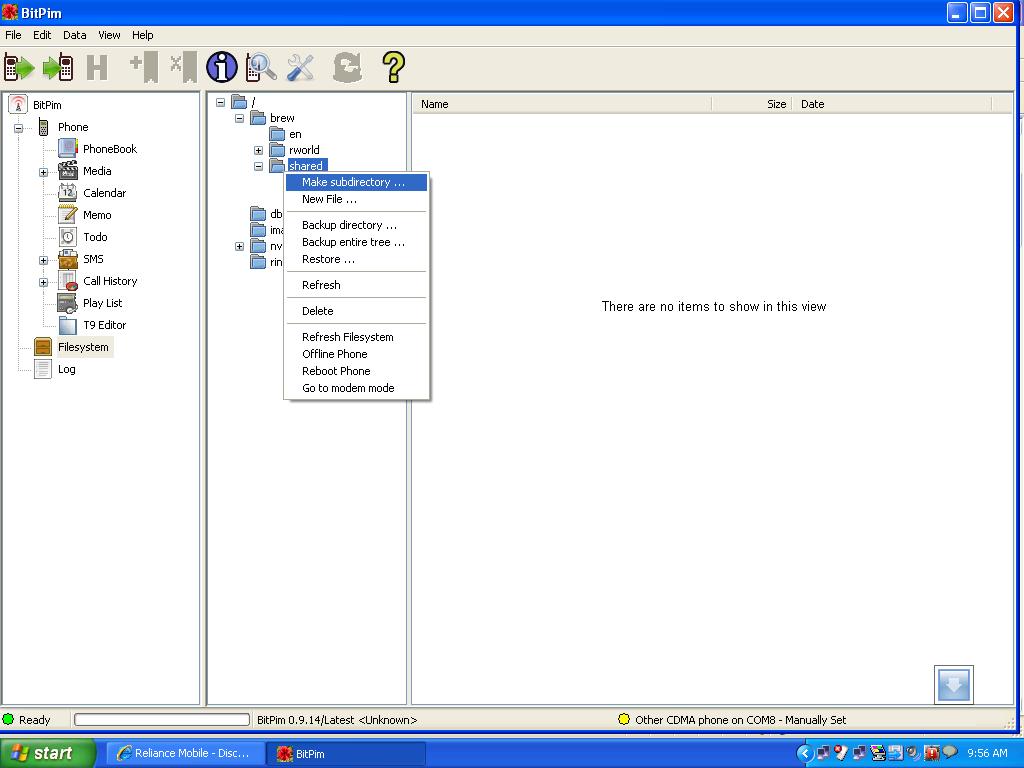Open the View menu
Image resolution: width=1024 pixels, height=768 pixels.
pyautogui.click(x=109, y=35)
